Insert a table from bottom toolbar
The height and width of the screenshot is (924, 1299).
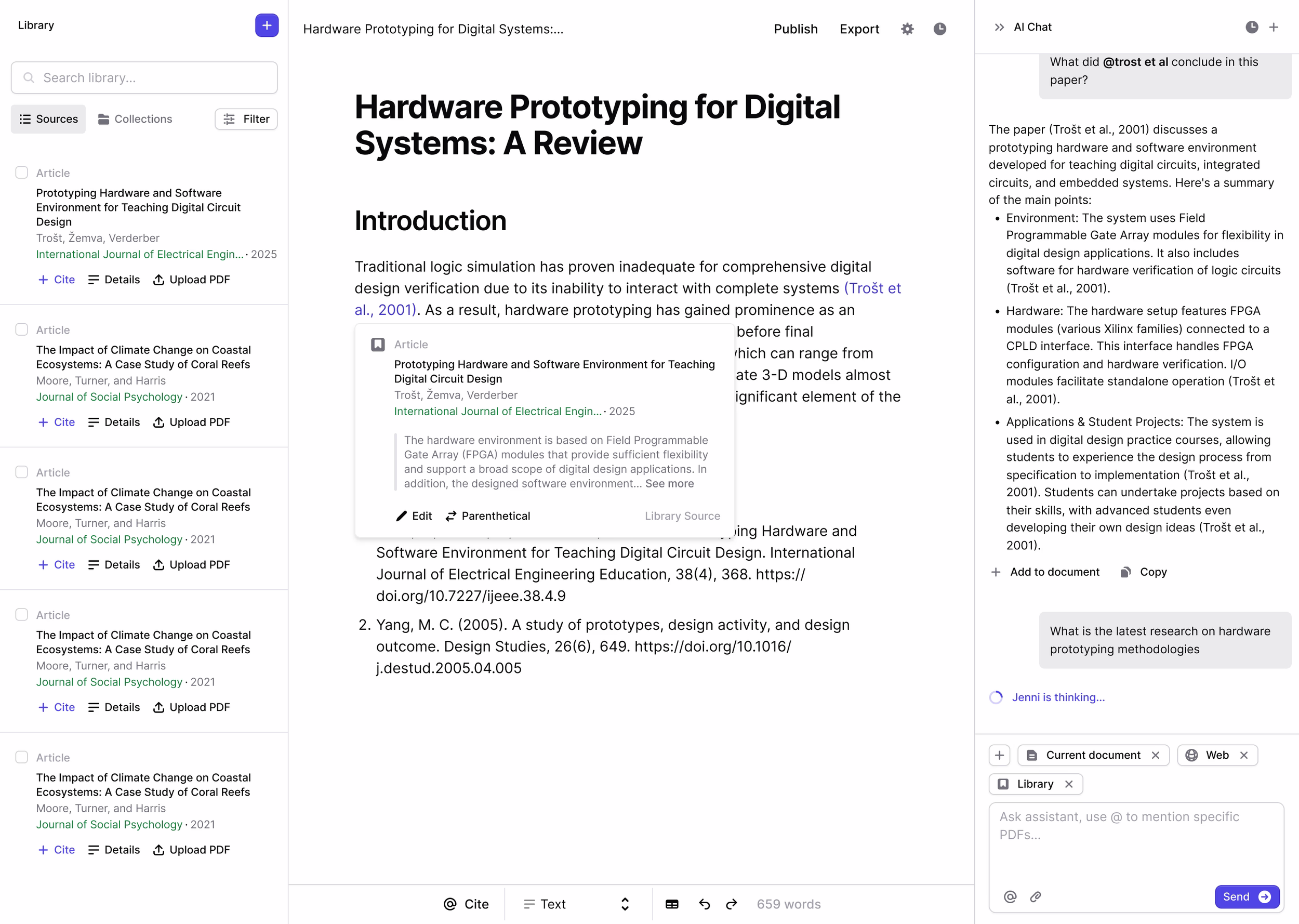672,904
